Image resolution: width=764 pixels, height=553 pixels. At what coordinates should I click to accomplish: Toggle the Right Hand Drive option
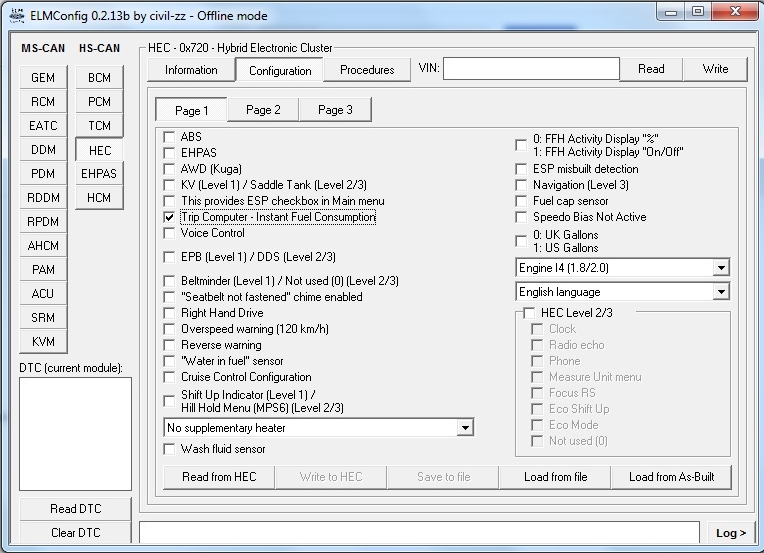[170, 313]
